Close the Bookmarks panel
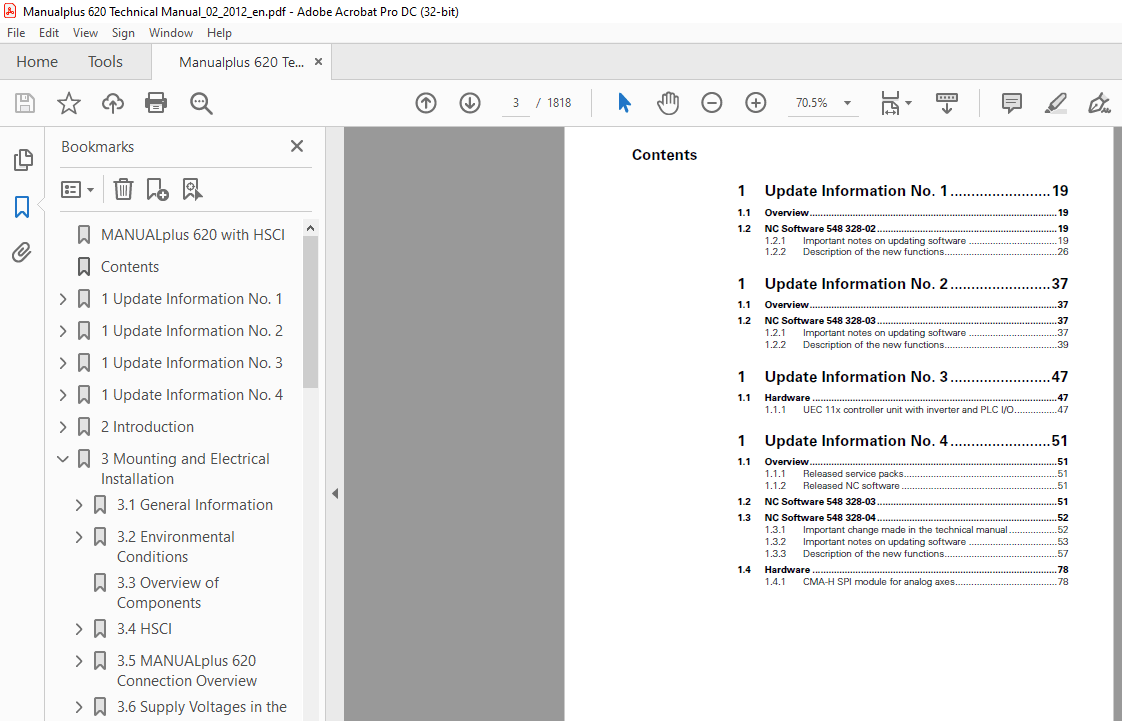The image size is (1122, 721). [x=297, y=146]
